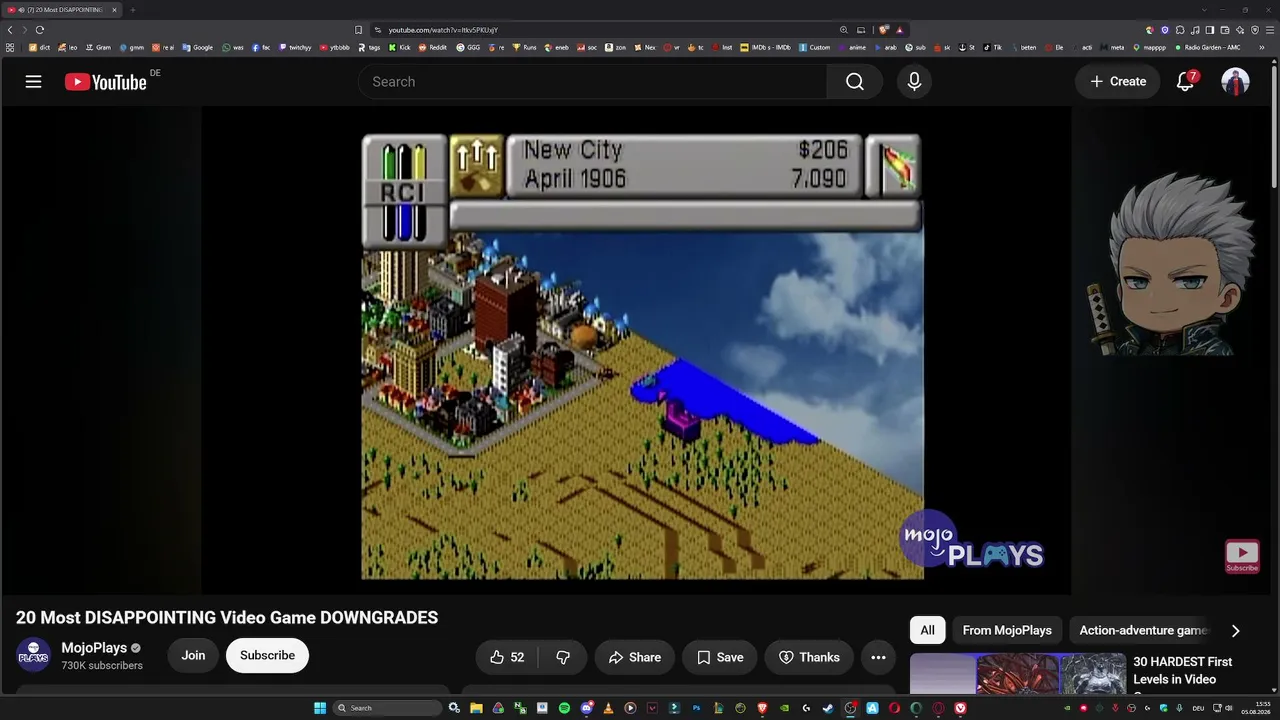This screenshot has width=1280, height=720.
Task: Open the taskbar clock and date
Action: point(1254,708)
